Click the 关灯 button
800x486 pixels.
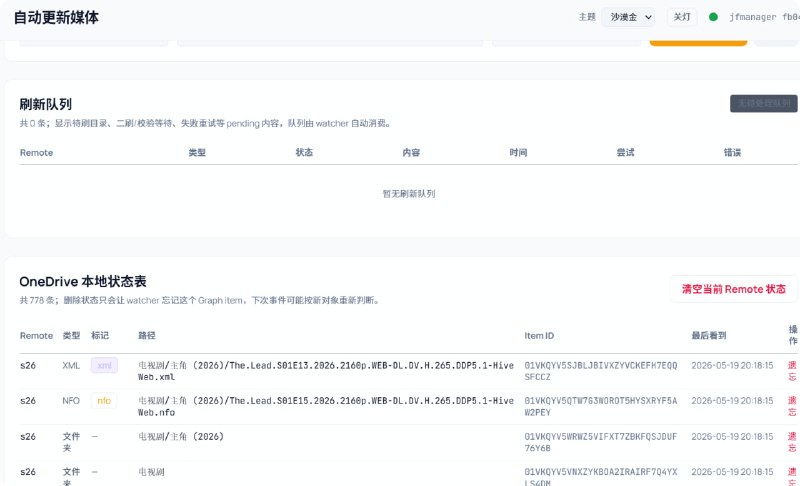click(682, 17)
